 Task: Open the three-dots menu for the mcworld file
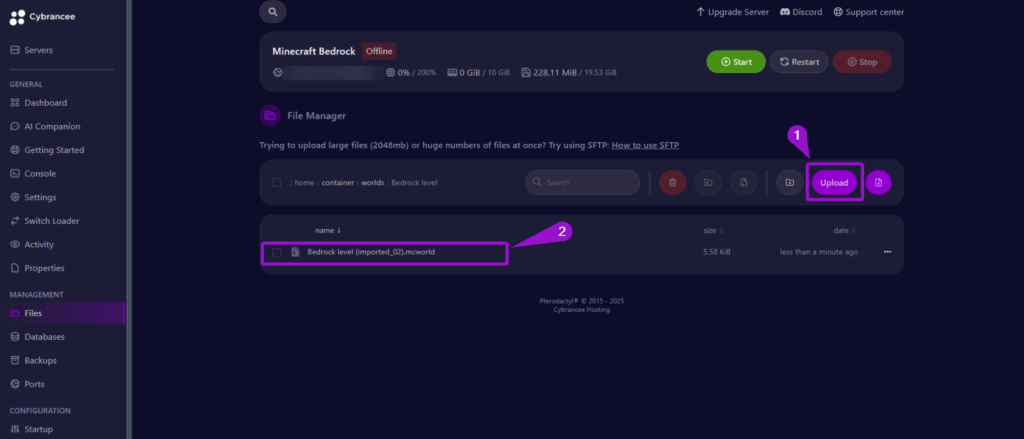(887, 252)
